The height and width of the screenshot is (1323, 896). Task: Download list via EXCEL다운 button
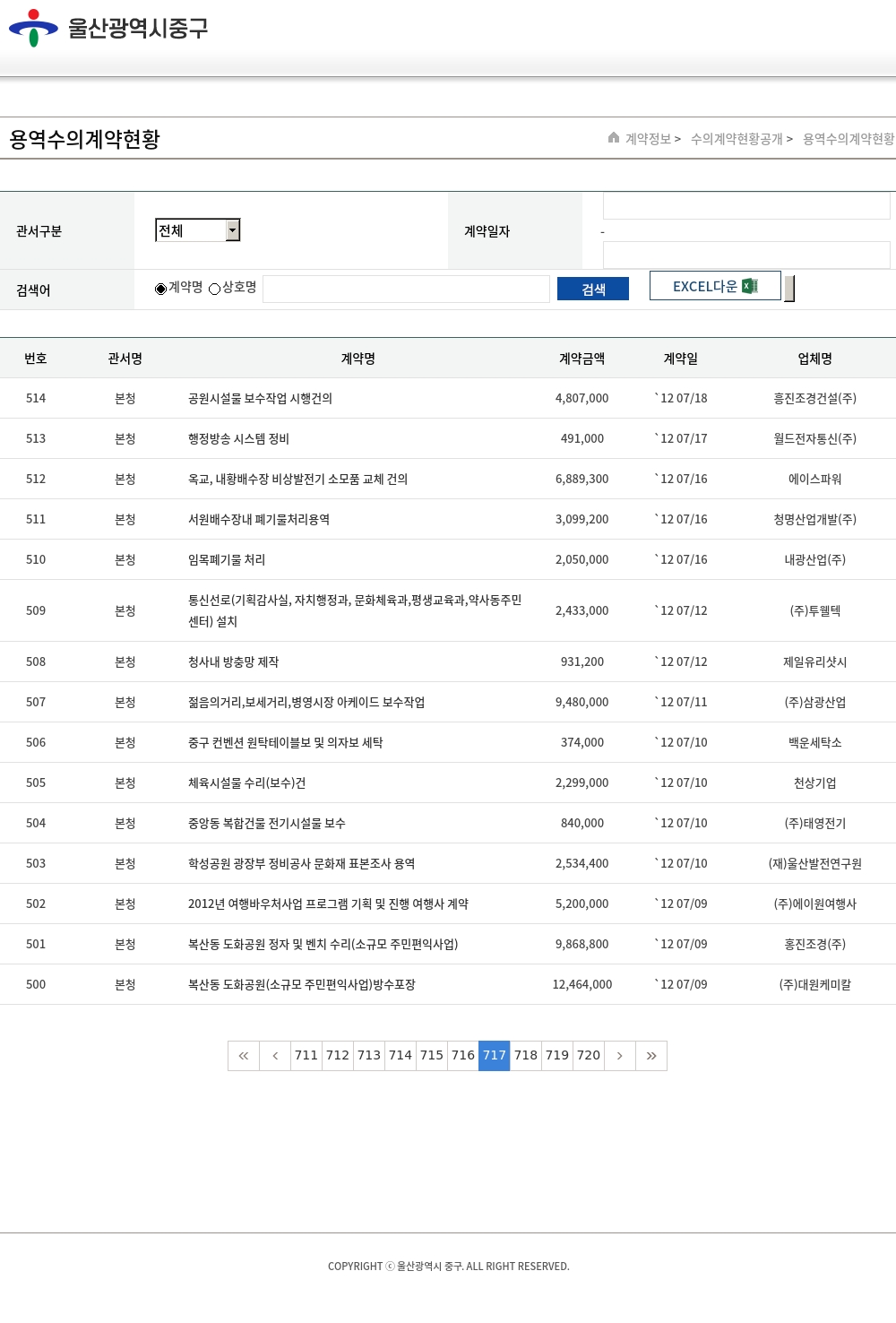[705, 286]
